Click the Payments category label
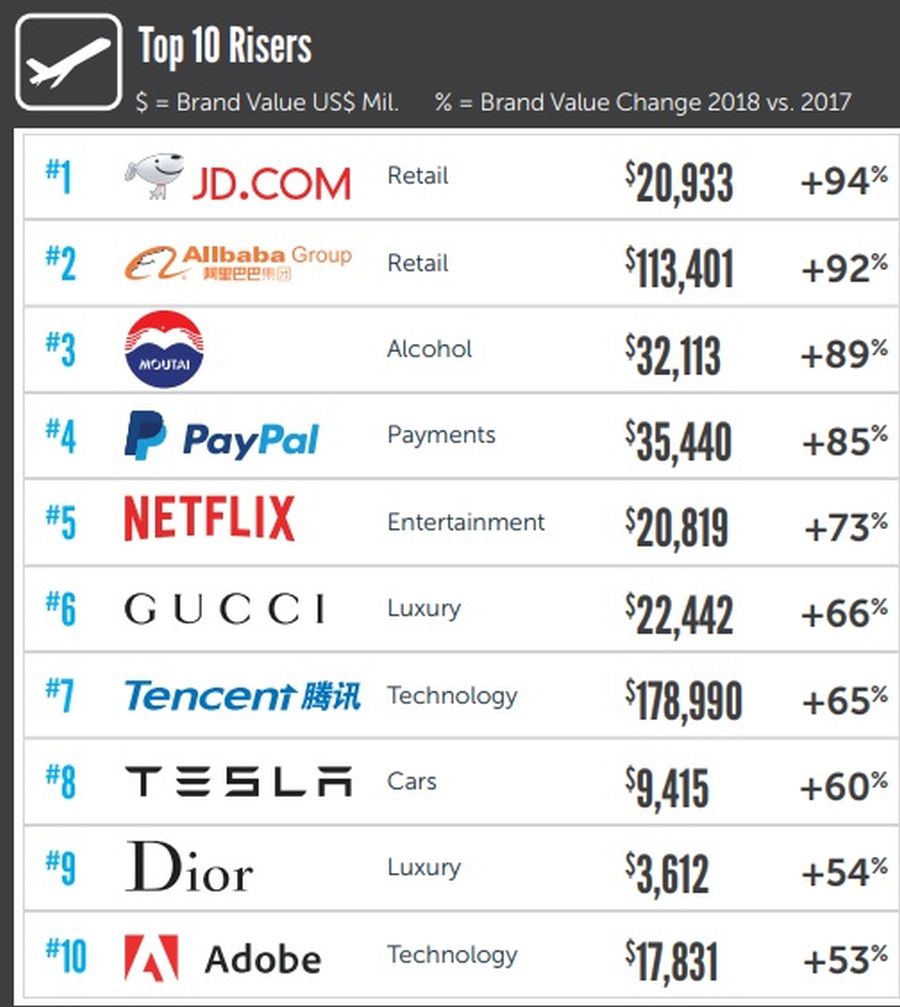 (x=441, y=435)
